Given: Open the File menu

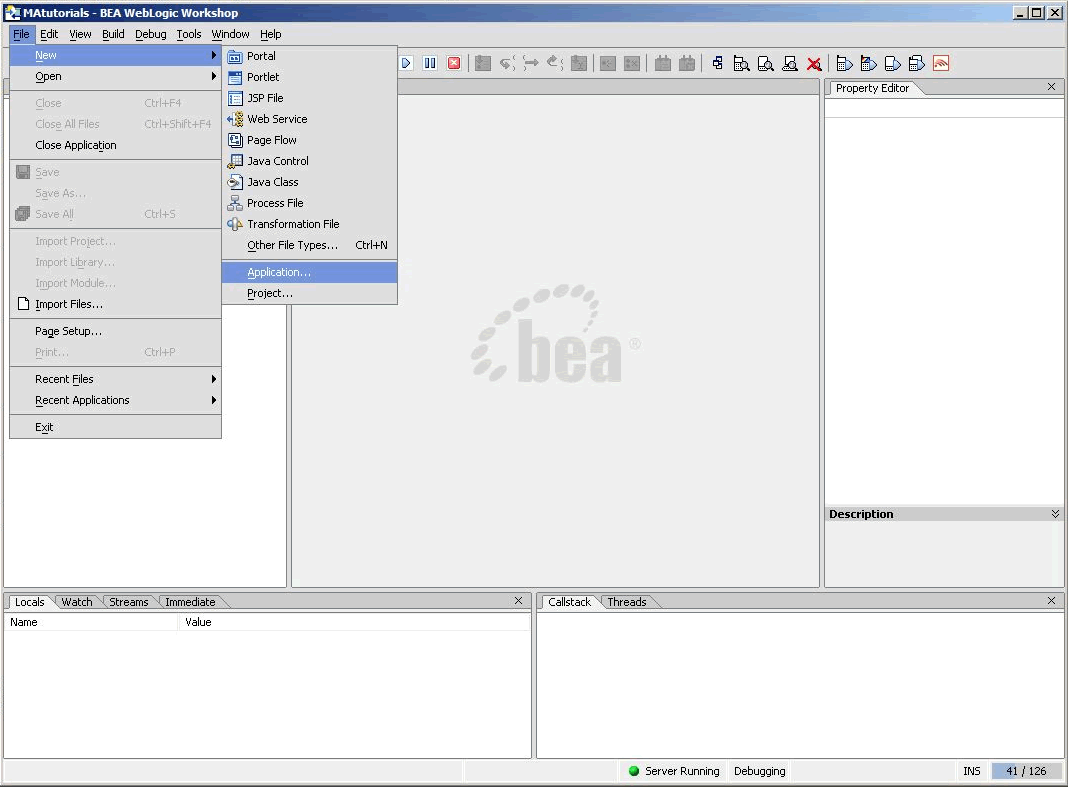Looking at the screenshot, I should (21, 34).
